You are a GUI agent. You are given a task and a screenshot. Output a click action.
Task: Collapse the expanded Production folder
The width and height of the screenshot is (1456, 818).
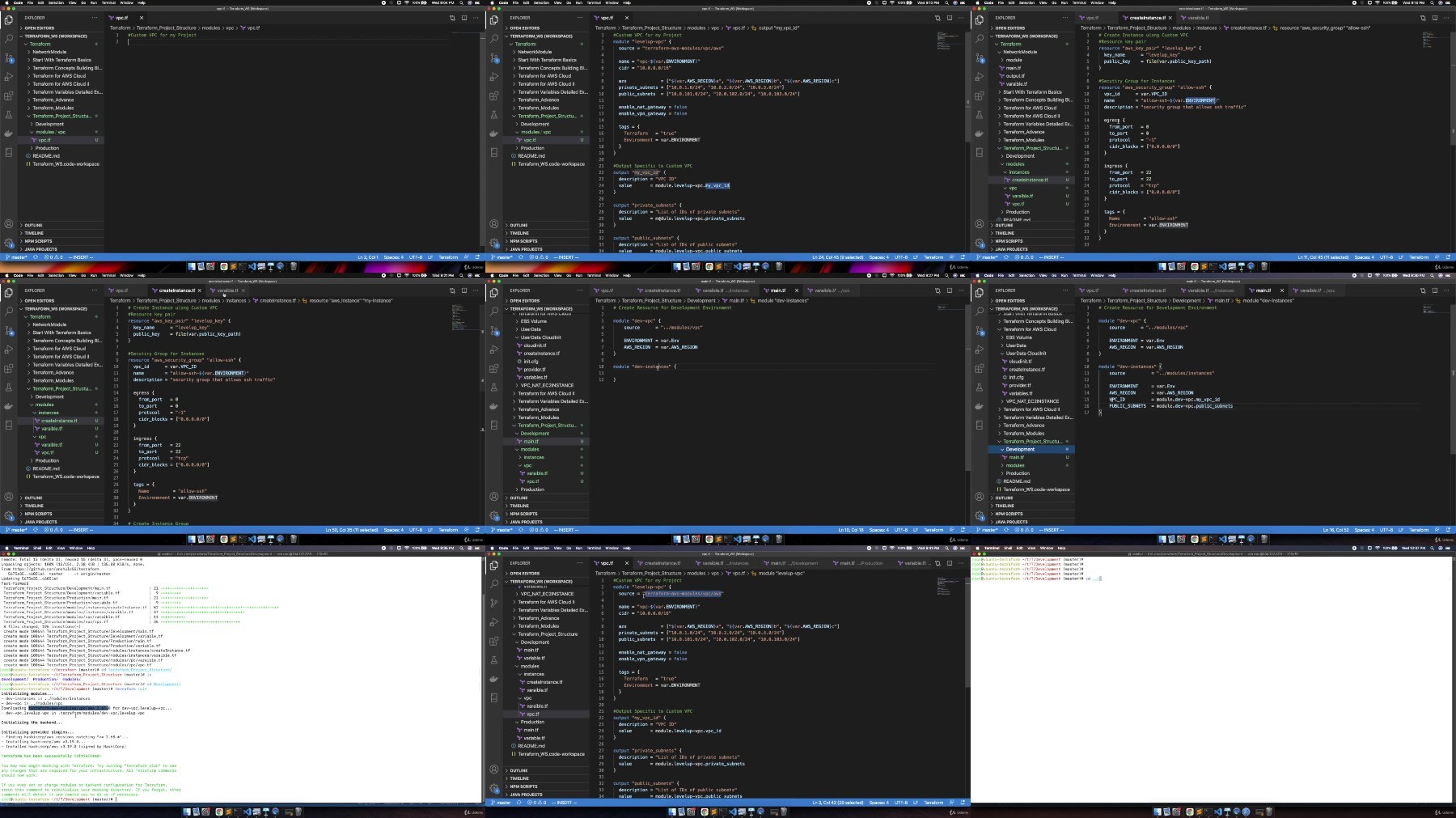pos(531,722)
